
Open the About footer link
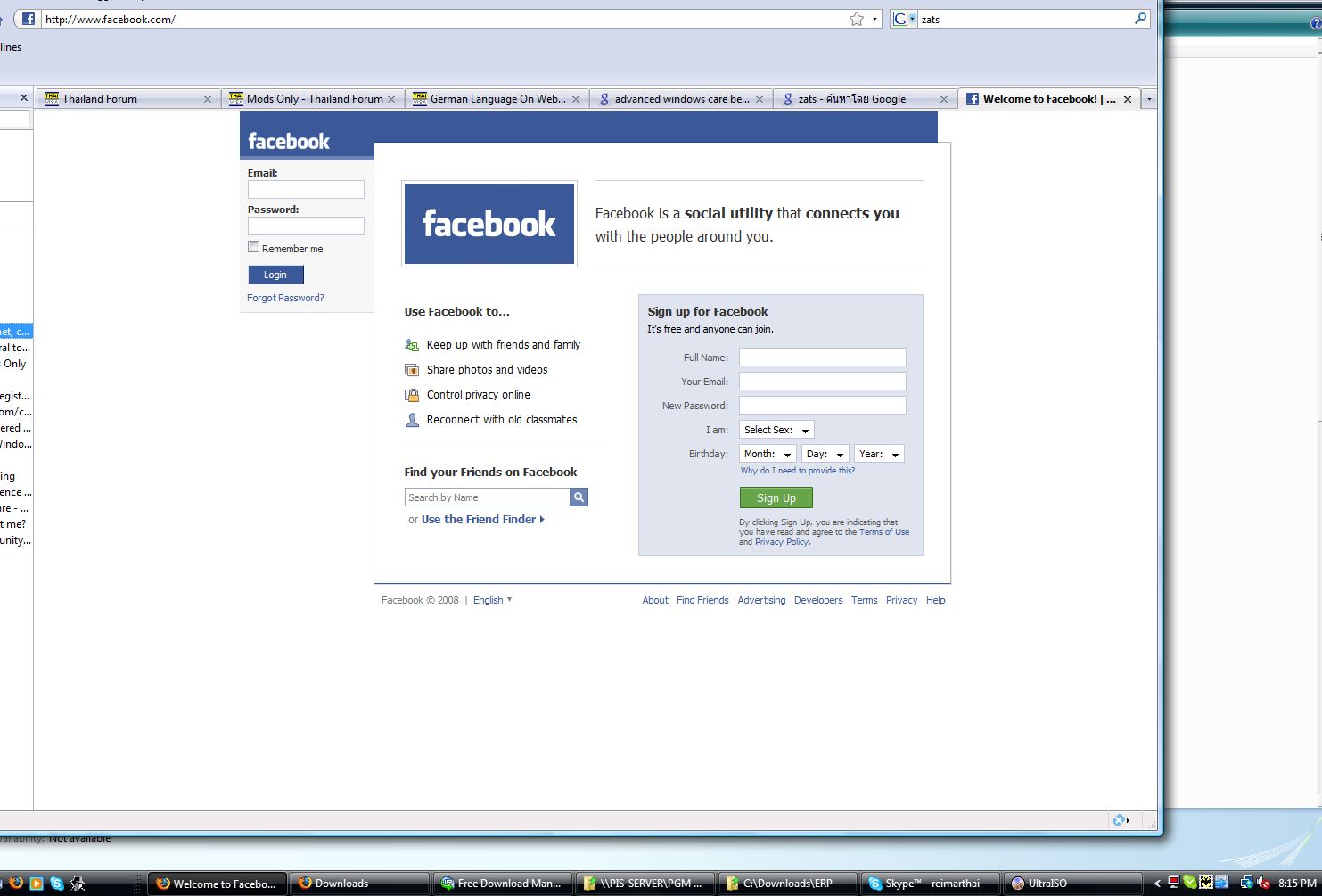click(x=655, y=600)
